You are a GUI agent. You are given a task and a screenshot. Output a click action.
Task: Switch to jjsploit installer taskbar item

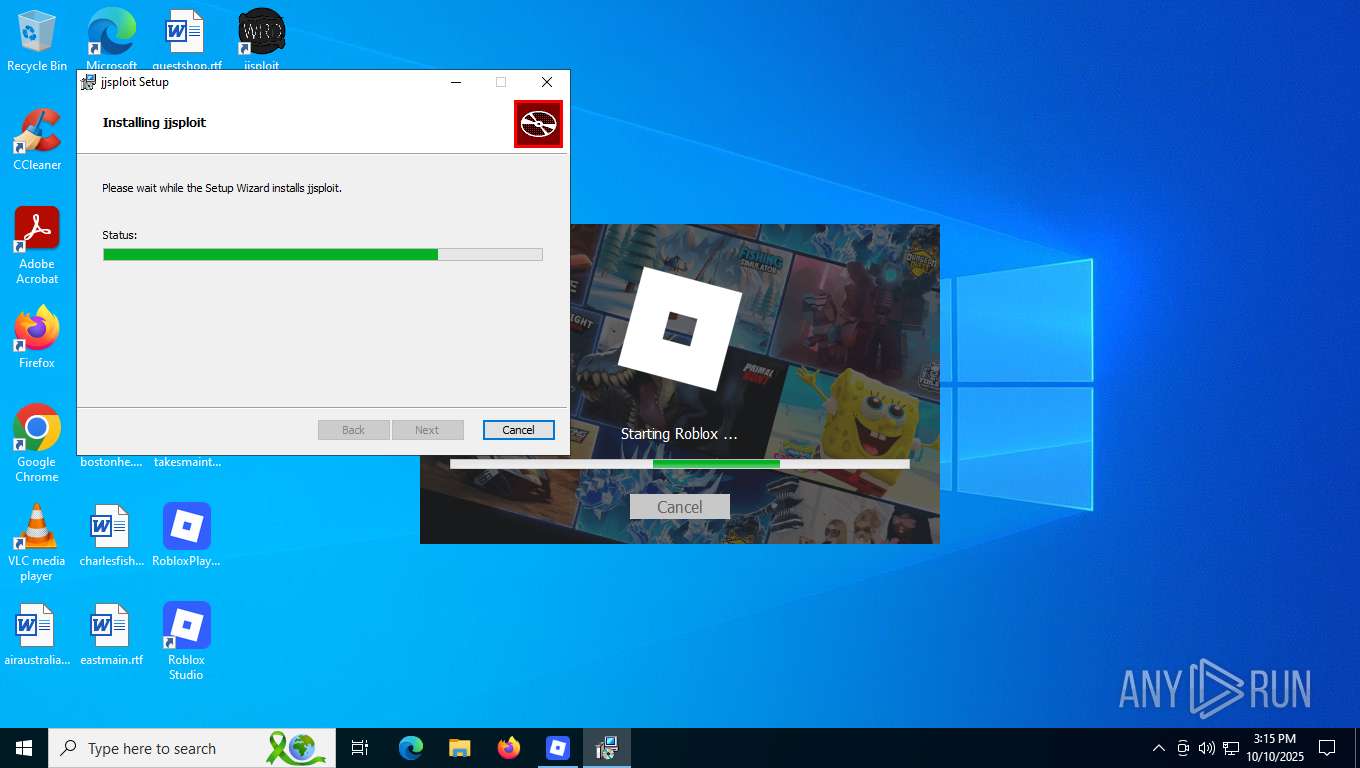(607, 748)
